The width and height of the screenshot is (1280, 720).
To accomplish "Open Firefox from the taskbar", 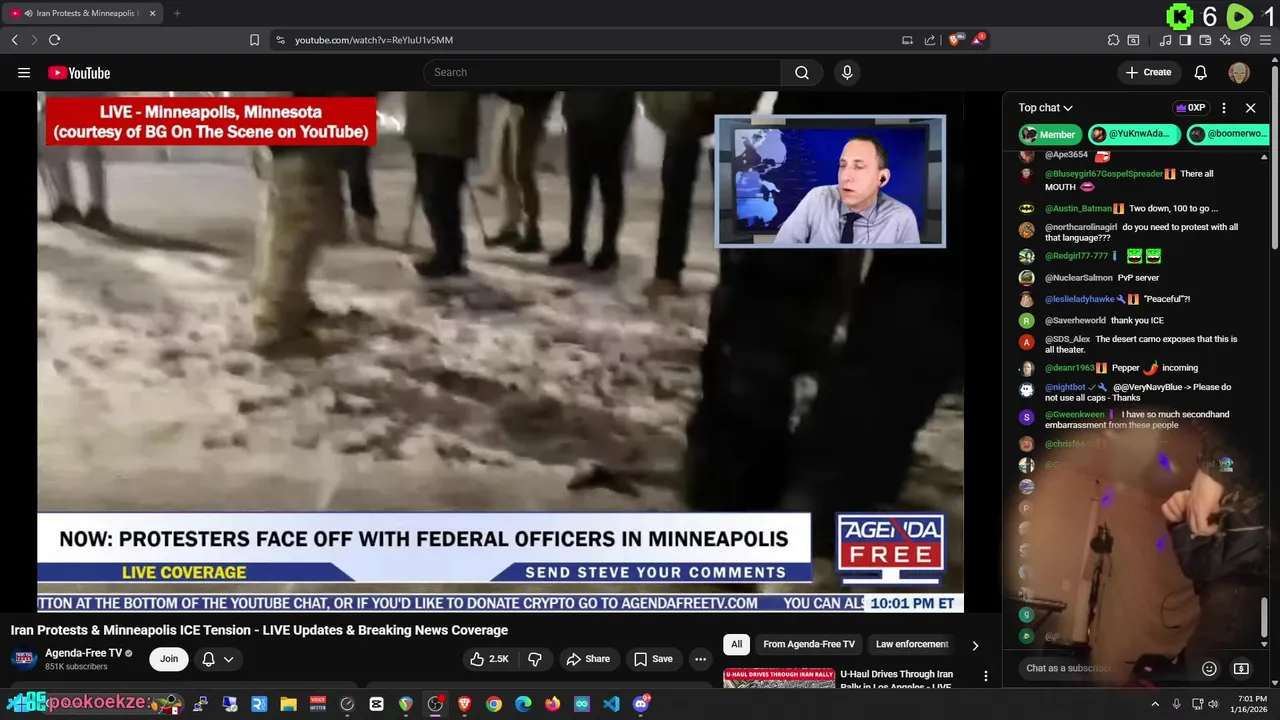I will (552, 704).
